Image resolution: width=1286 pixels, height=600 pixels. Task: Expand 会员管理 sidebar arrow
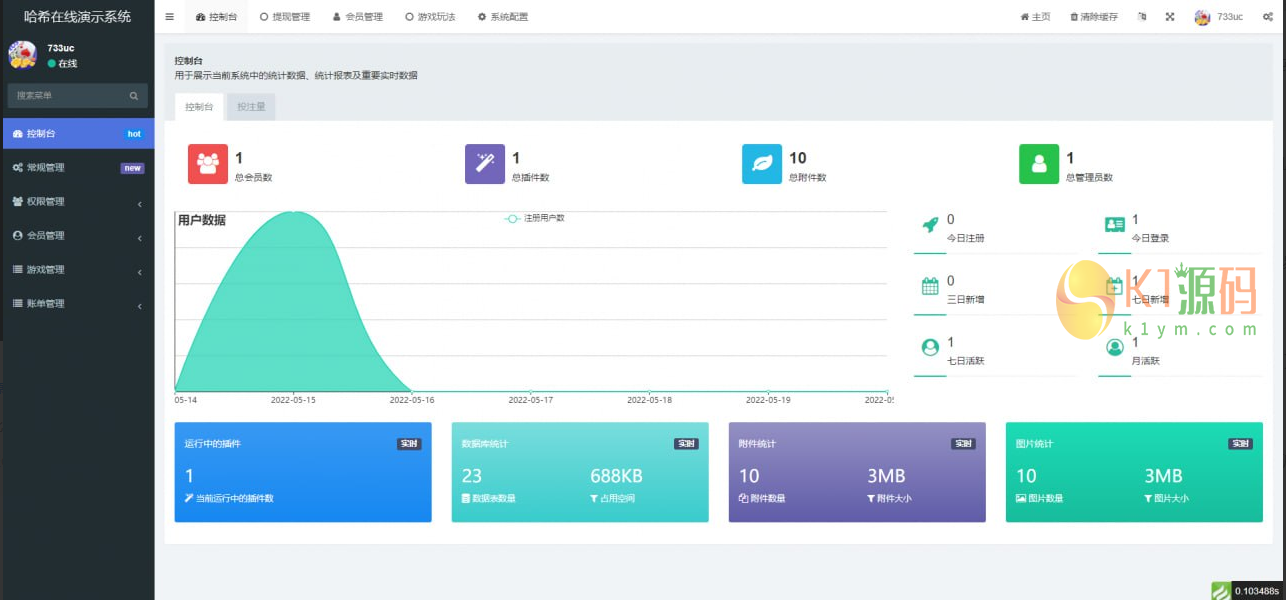[x=139, y=236]
